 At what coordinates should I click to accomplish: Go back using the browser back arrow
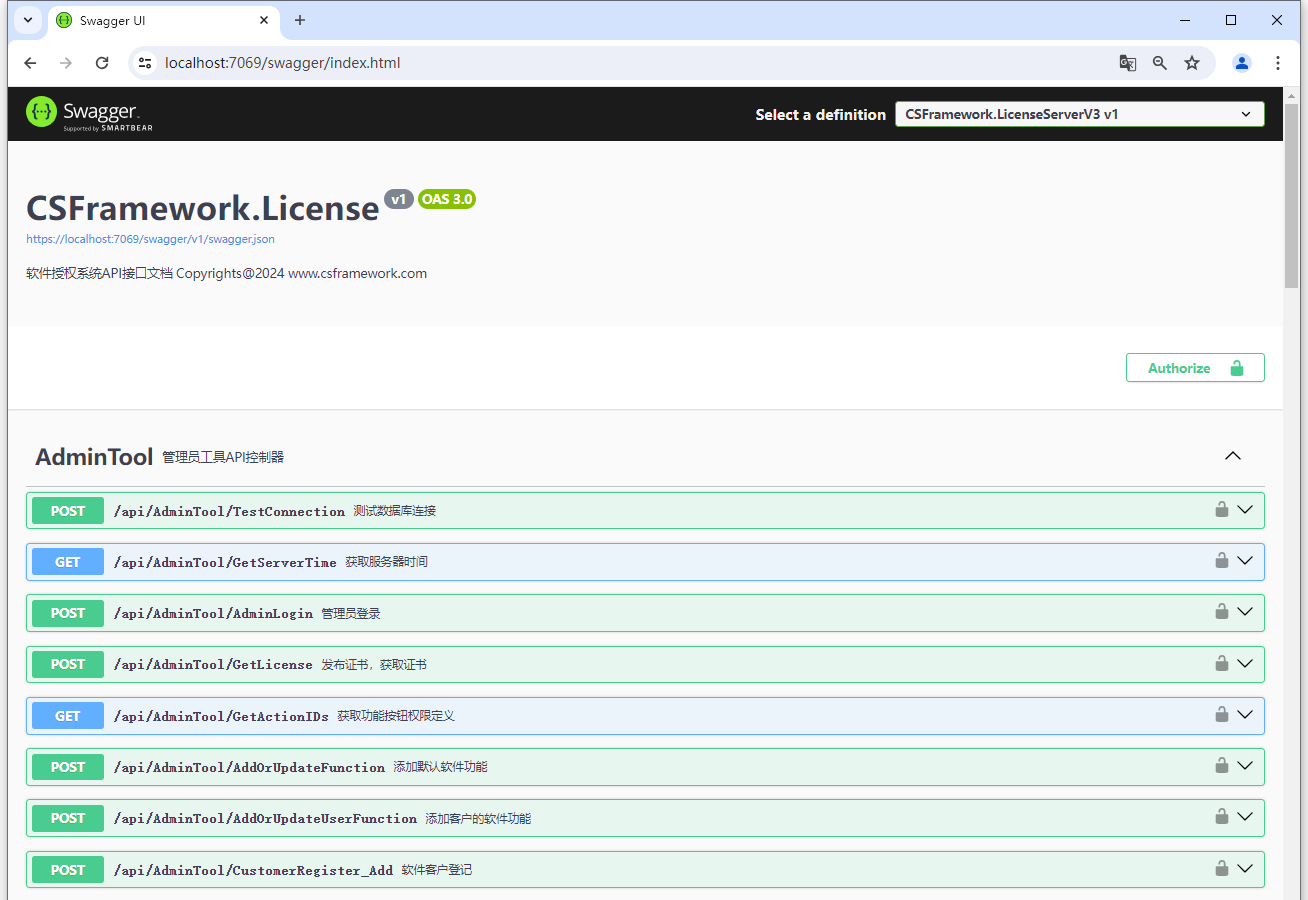click(30, 63)
